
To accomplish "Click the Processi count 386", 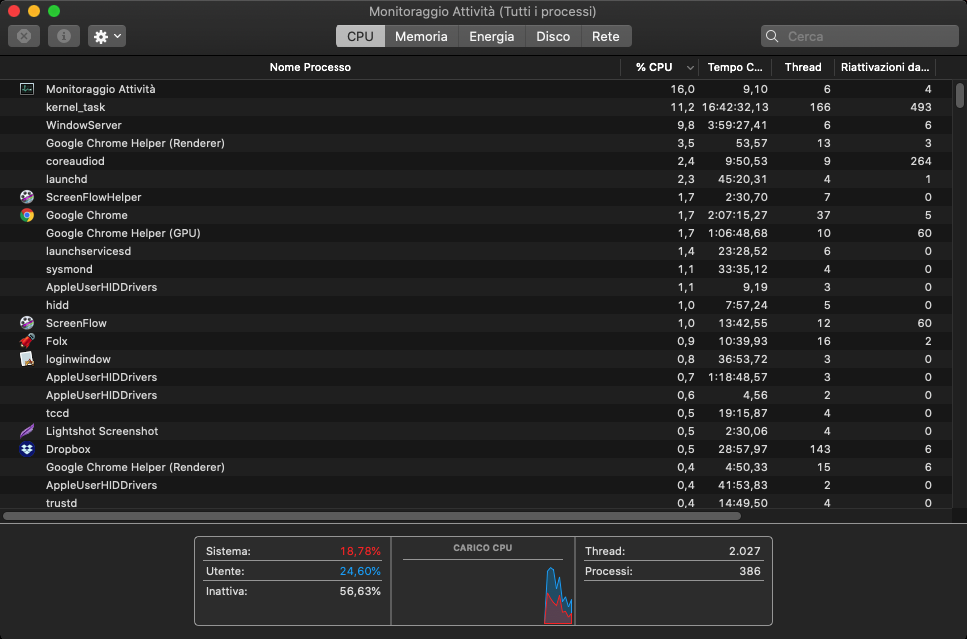I will click(750, 571).
